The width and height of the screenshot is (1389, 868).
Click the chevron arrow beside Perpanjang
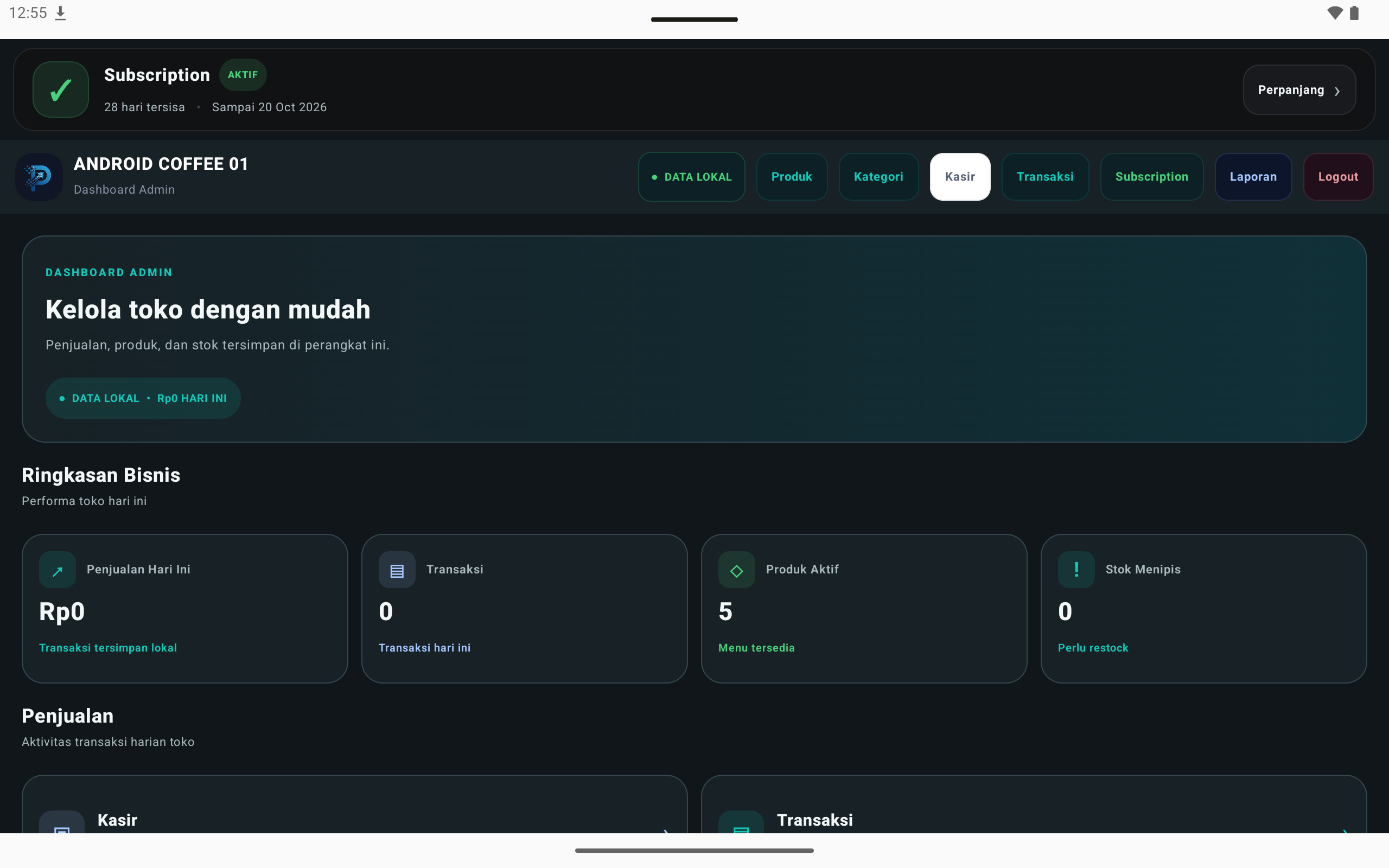point(1337,91)
